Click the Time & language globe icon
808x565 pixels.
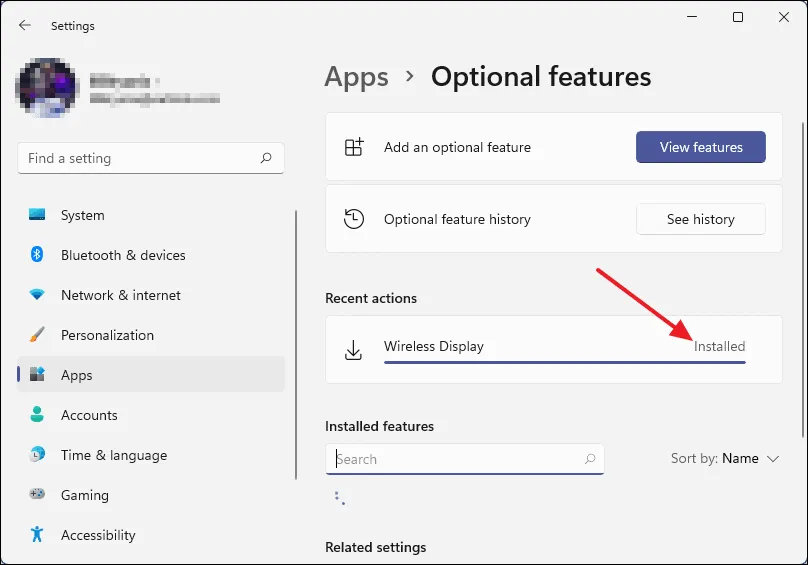click(x=37, y=455)
